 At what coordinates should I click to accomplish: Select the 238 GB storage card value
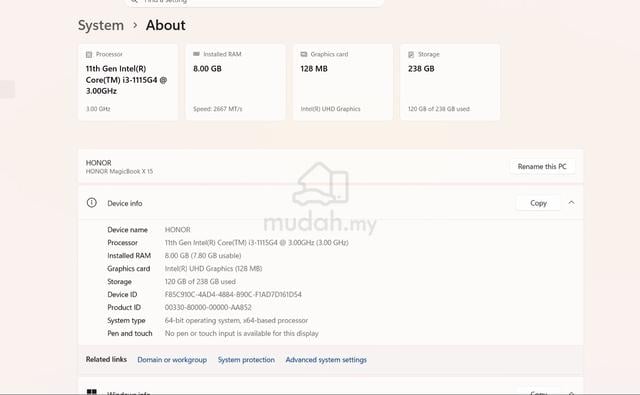point(421,69)
